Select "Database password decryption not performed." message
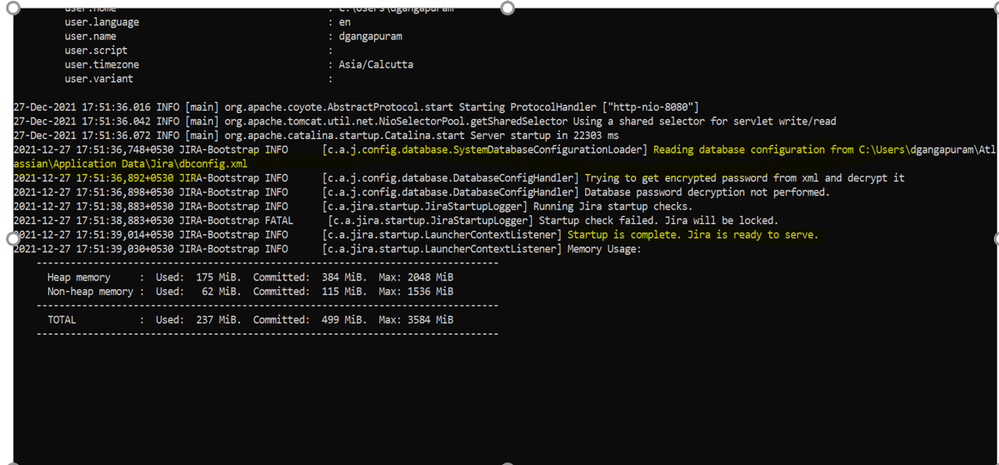The width and height of the screenshot is (999, 465). point(707,192)
